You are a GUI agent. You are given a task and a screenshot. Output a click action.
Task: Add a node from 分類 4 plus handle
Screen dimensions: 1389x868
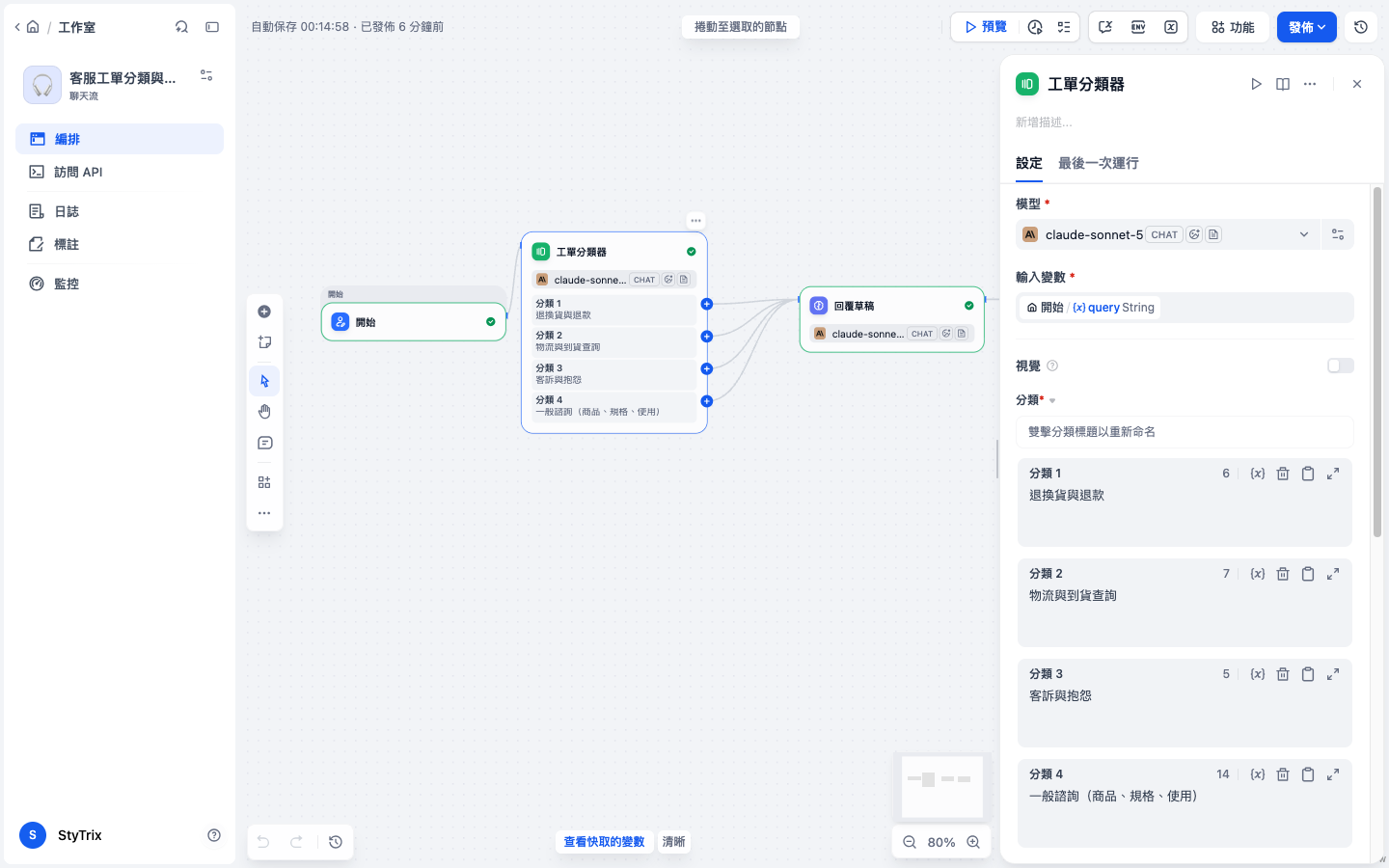(706, 401)
